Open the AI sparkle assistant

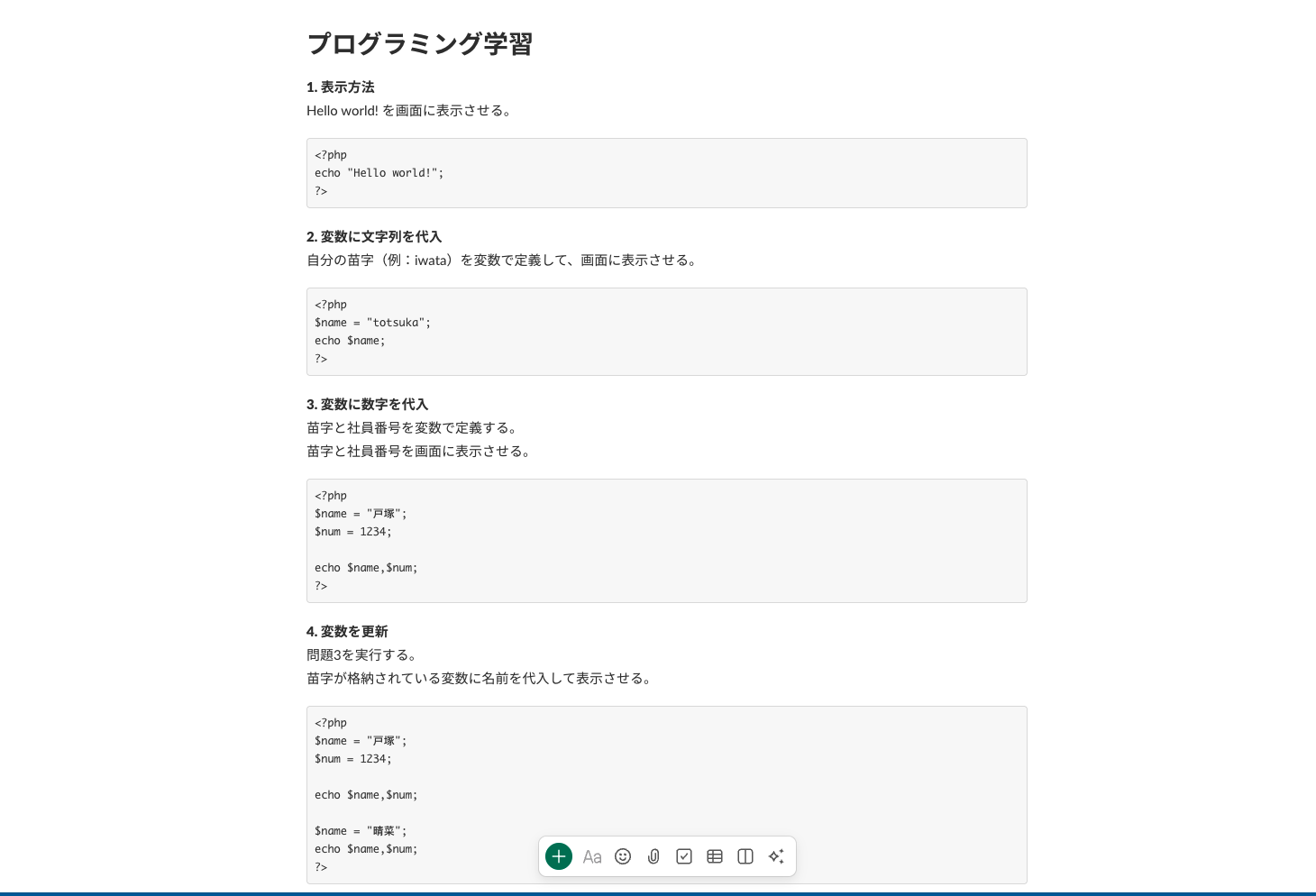pos(776,856)
